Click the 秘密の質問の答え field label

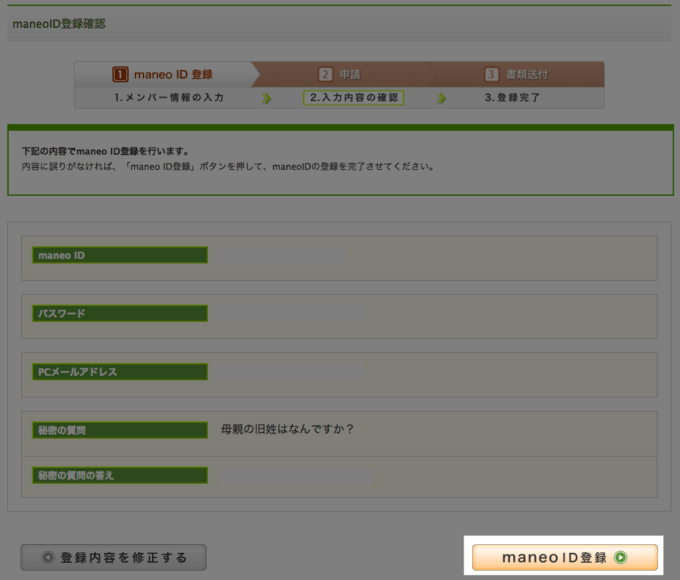click(120, 475)
